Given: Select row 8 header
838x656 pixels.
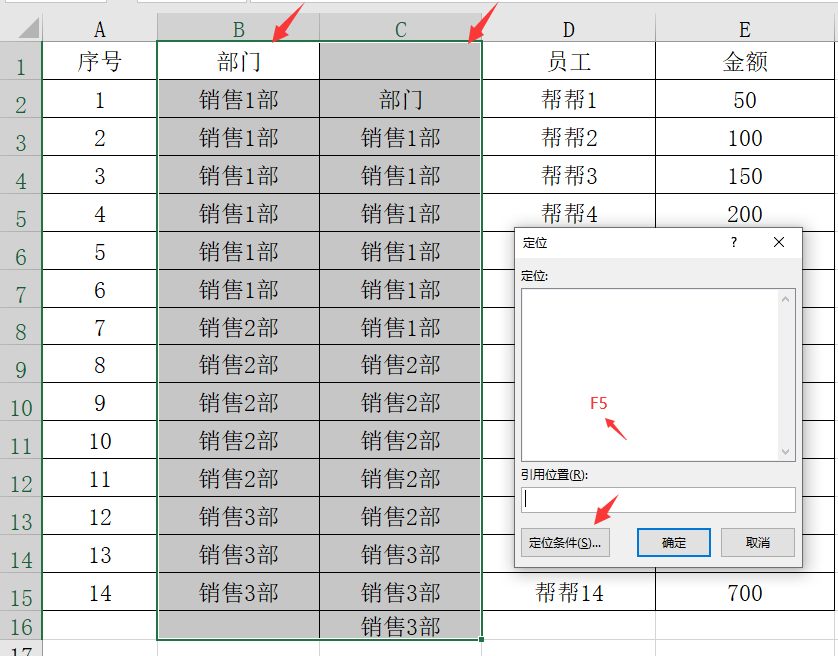Looking at the screenshot, I should (21, 326).
